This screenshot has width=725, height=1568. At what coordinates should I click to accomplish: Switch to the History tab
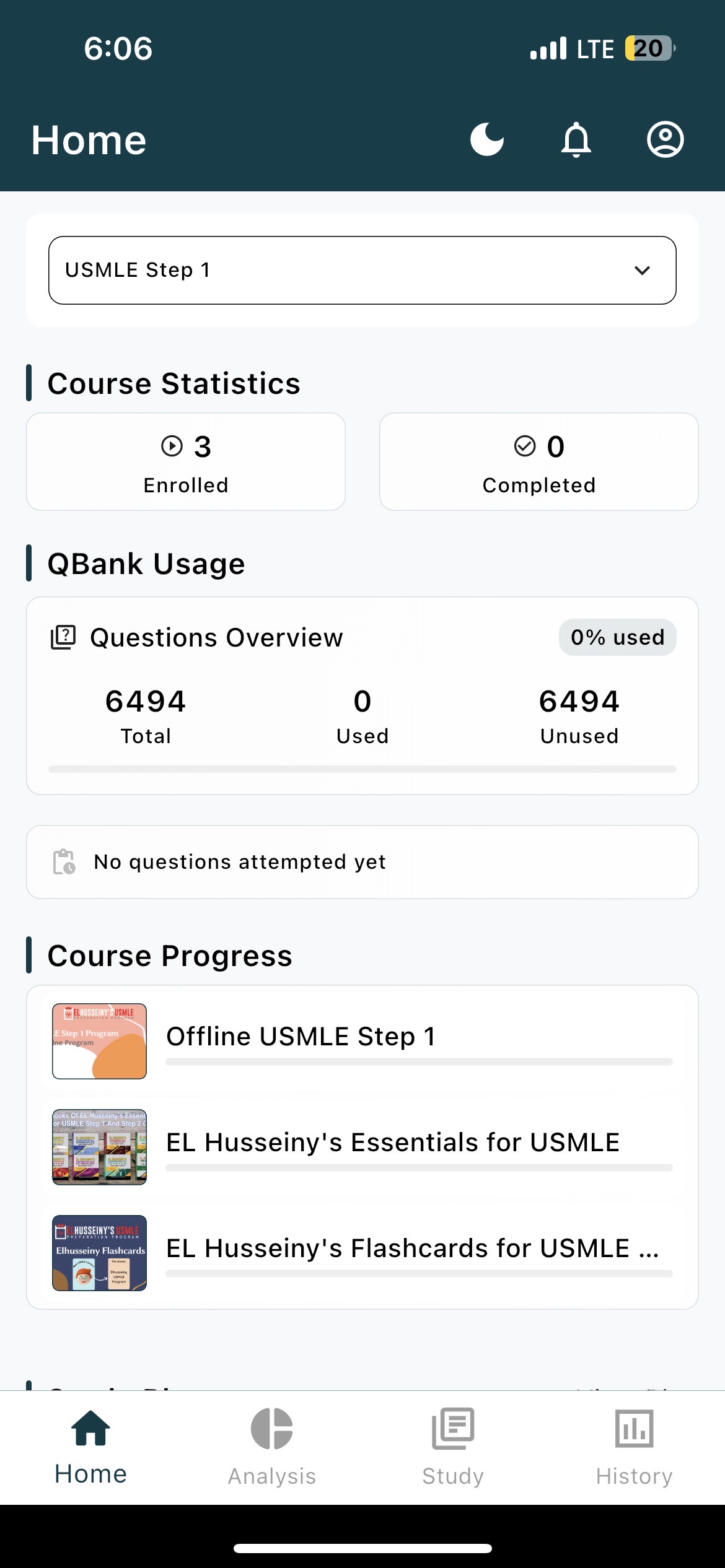tap(634, 1447)
